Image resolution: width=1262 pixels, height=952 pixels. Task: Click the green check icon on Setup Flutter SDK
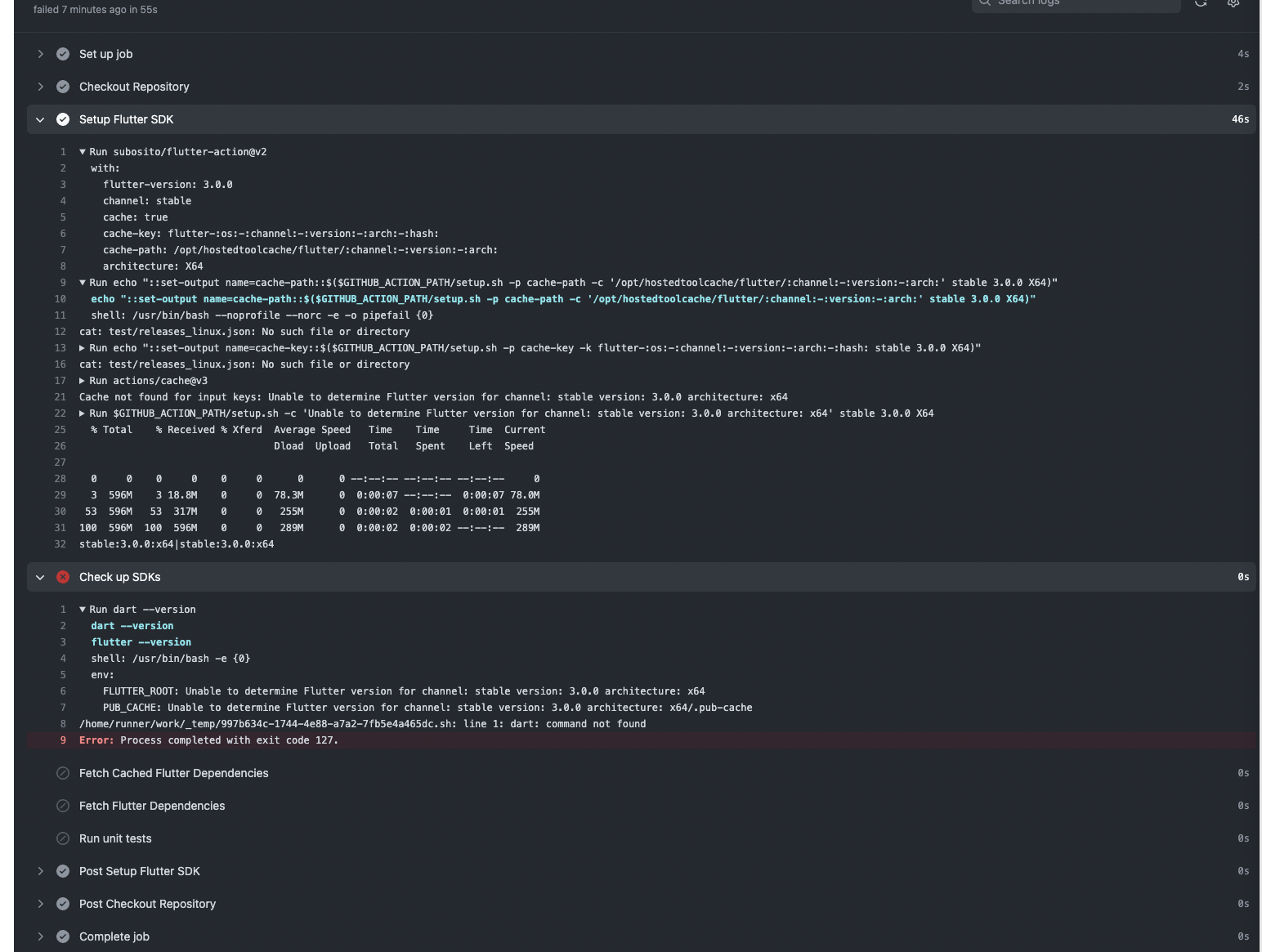63,119
